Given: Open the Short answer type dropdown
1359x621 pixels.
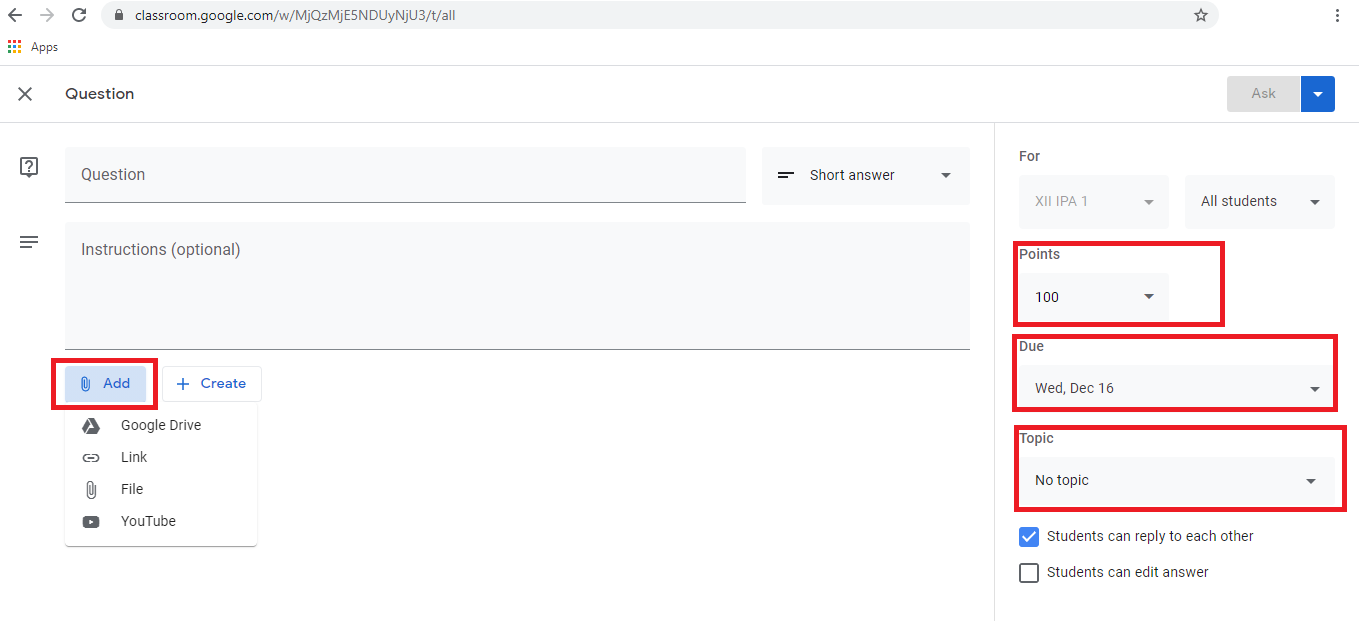Looking at the screenshot, I should click(865, 176).
